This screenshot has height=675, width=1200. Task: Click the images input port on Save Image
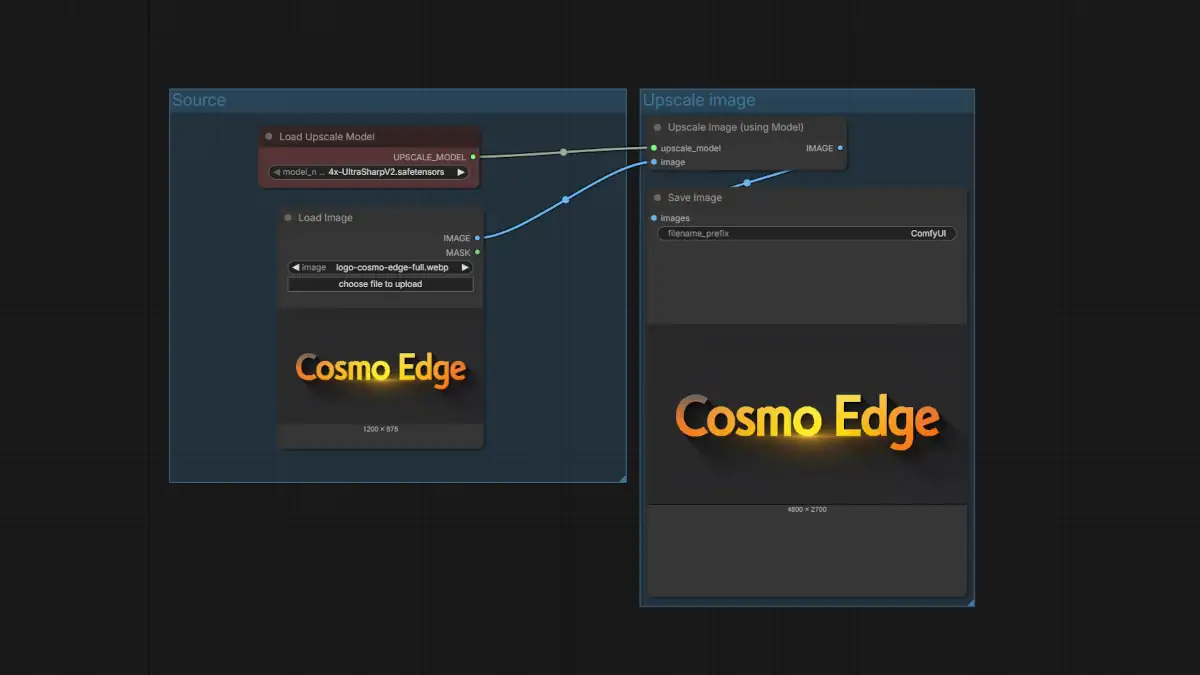click(x=654, y=218)
